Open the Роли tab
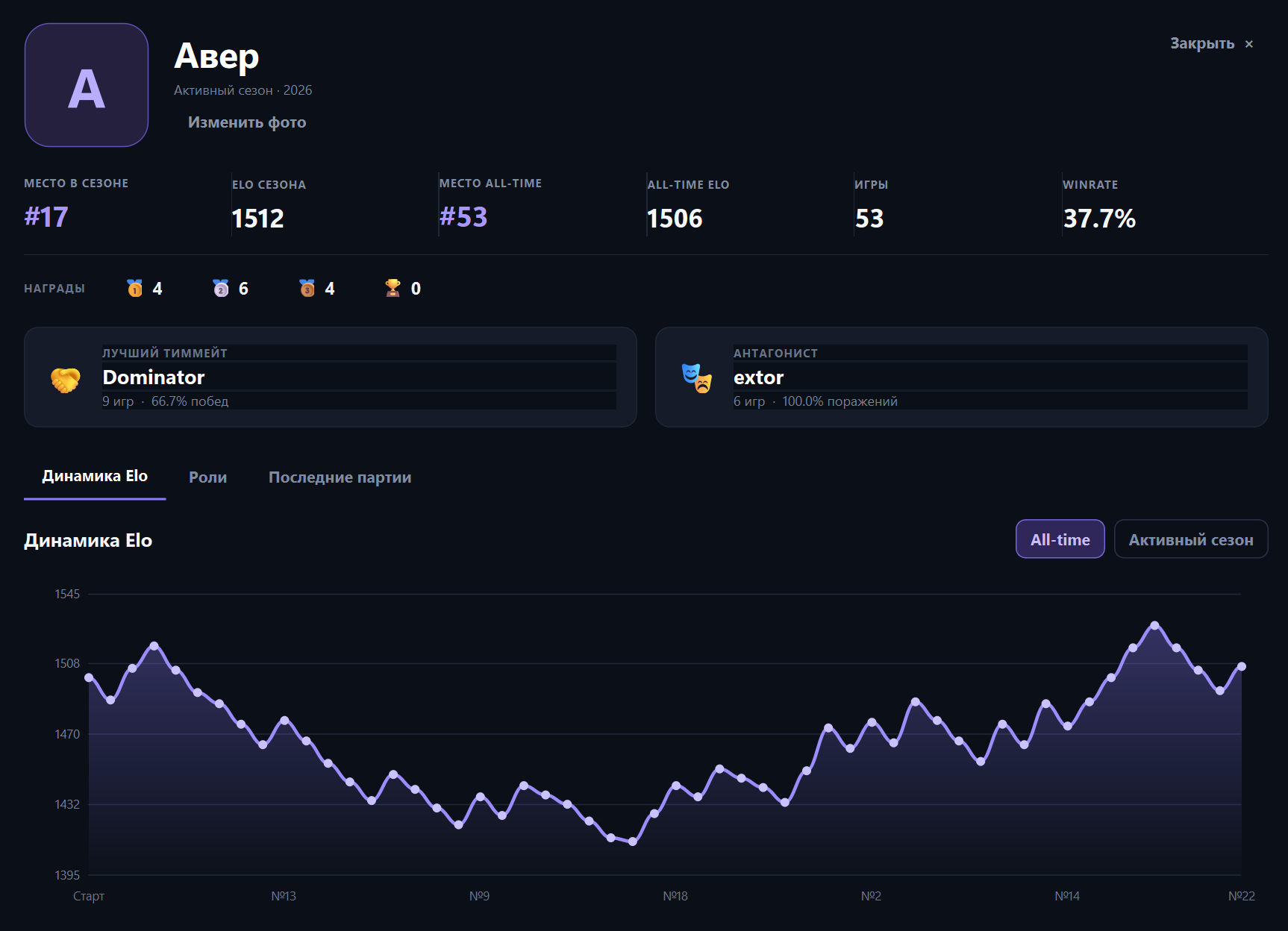The image size is (1288, 931). pyautogui.click(x=207, y=477)
